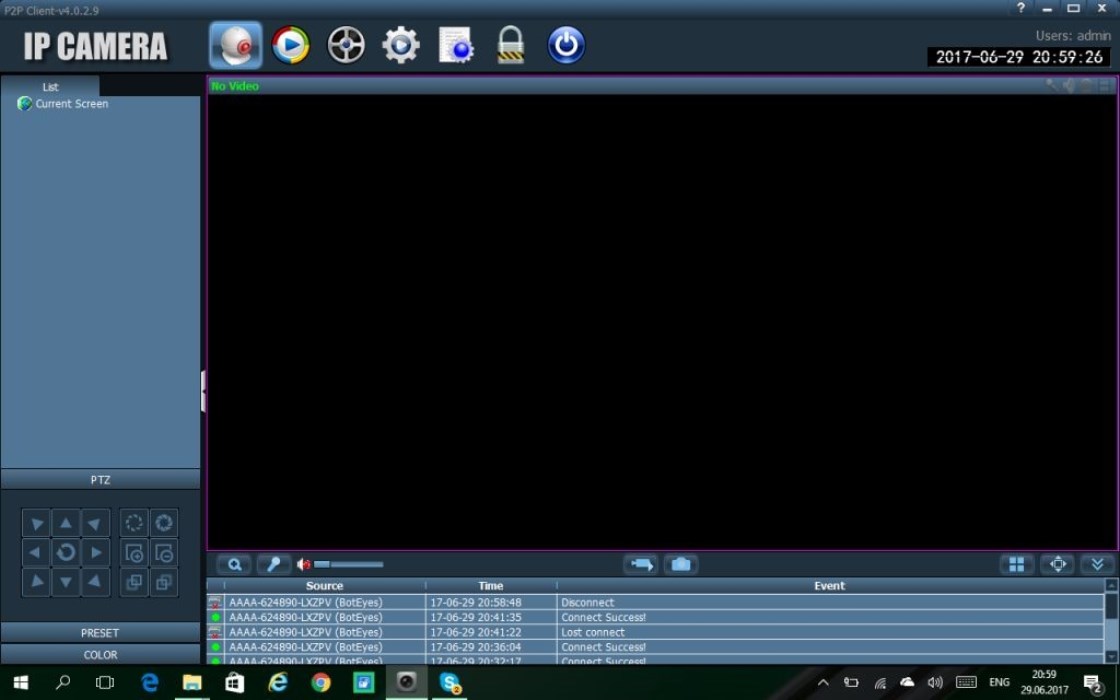Select the Disconnect event row
The image size is (1120, 700).
point(656,602)
